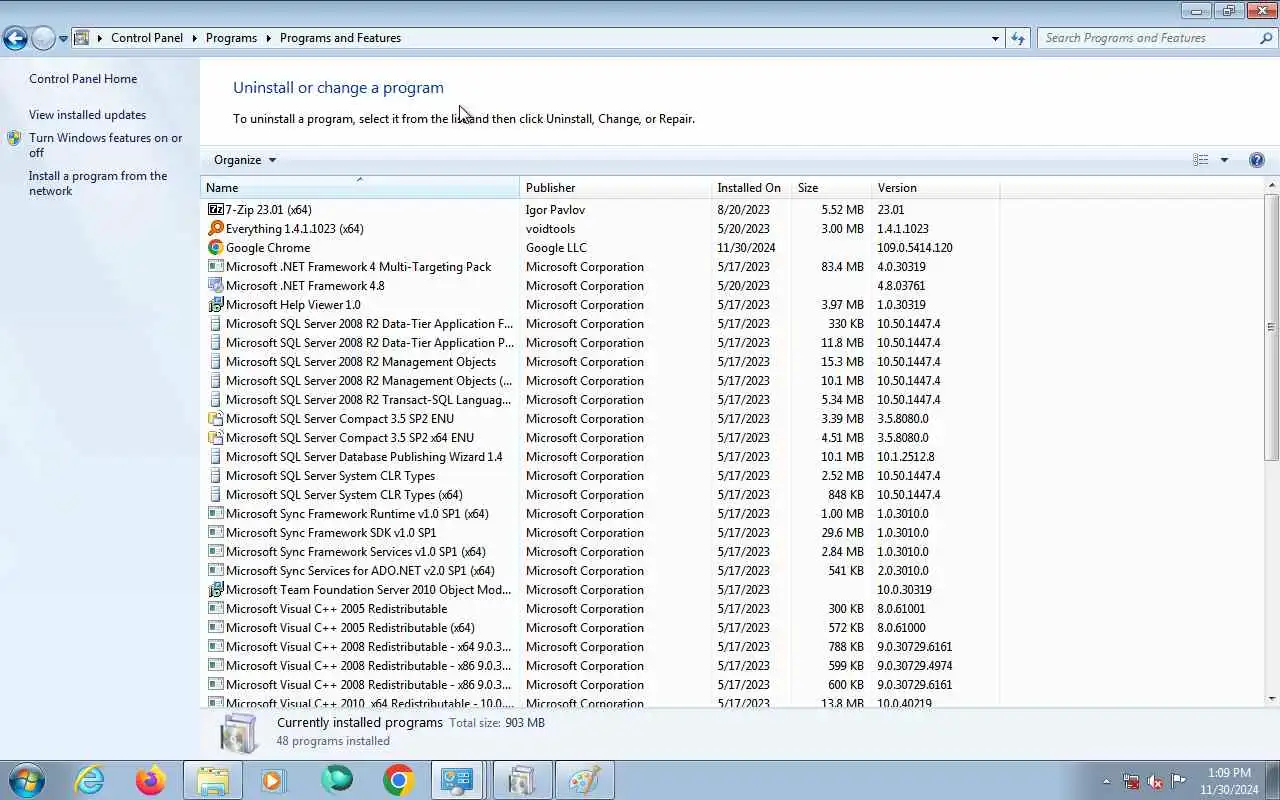
Task: Click the Igor Pavlov publisher cell
Action: 555,210
